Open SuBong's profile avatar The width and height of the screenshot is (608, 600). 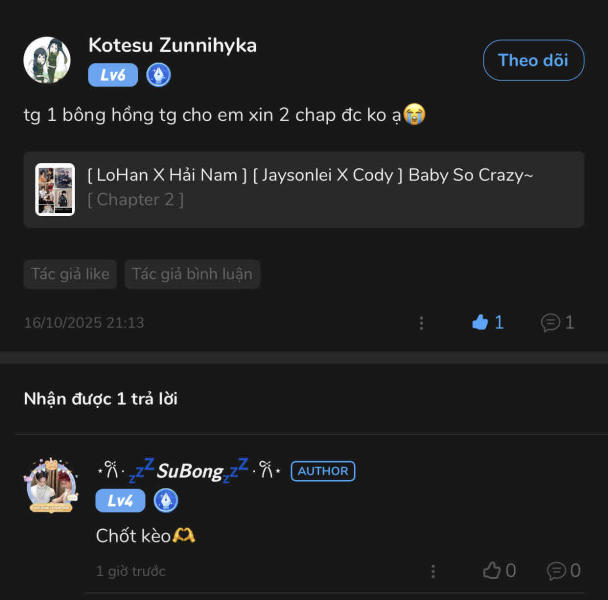pyautogui.click(x=51, y=486)
